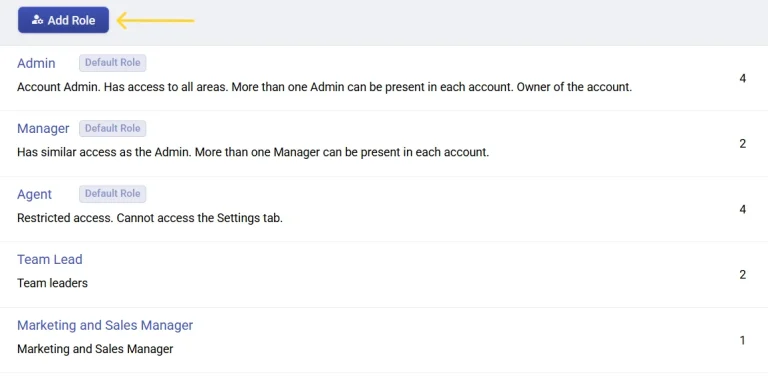
Task: Click the description under Marketing and Sales Manager
Action: coord(95,349)
